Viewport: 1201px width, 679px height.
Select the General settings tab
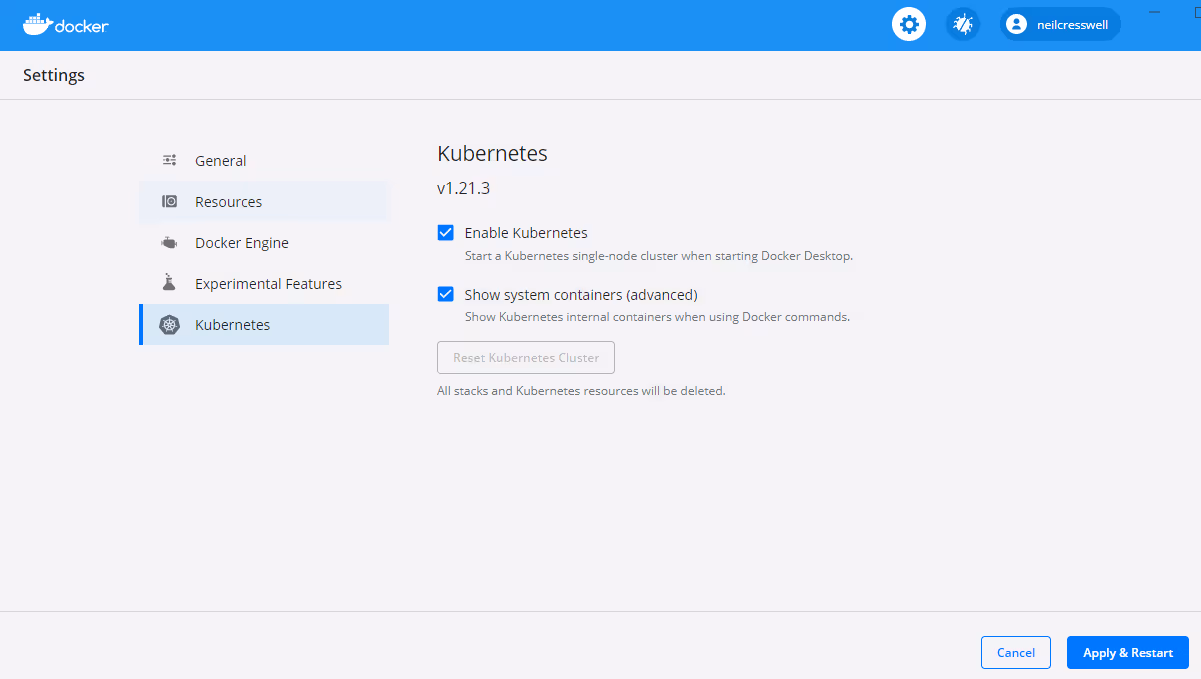(x=264, y=160)
